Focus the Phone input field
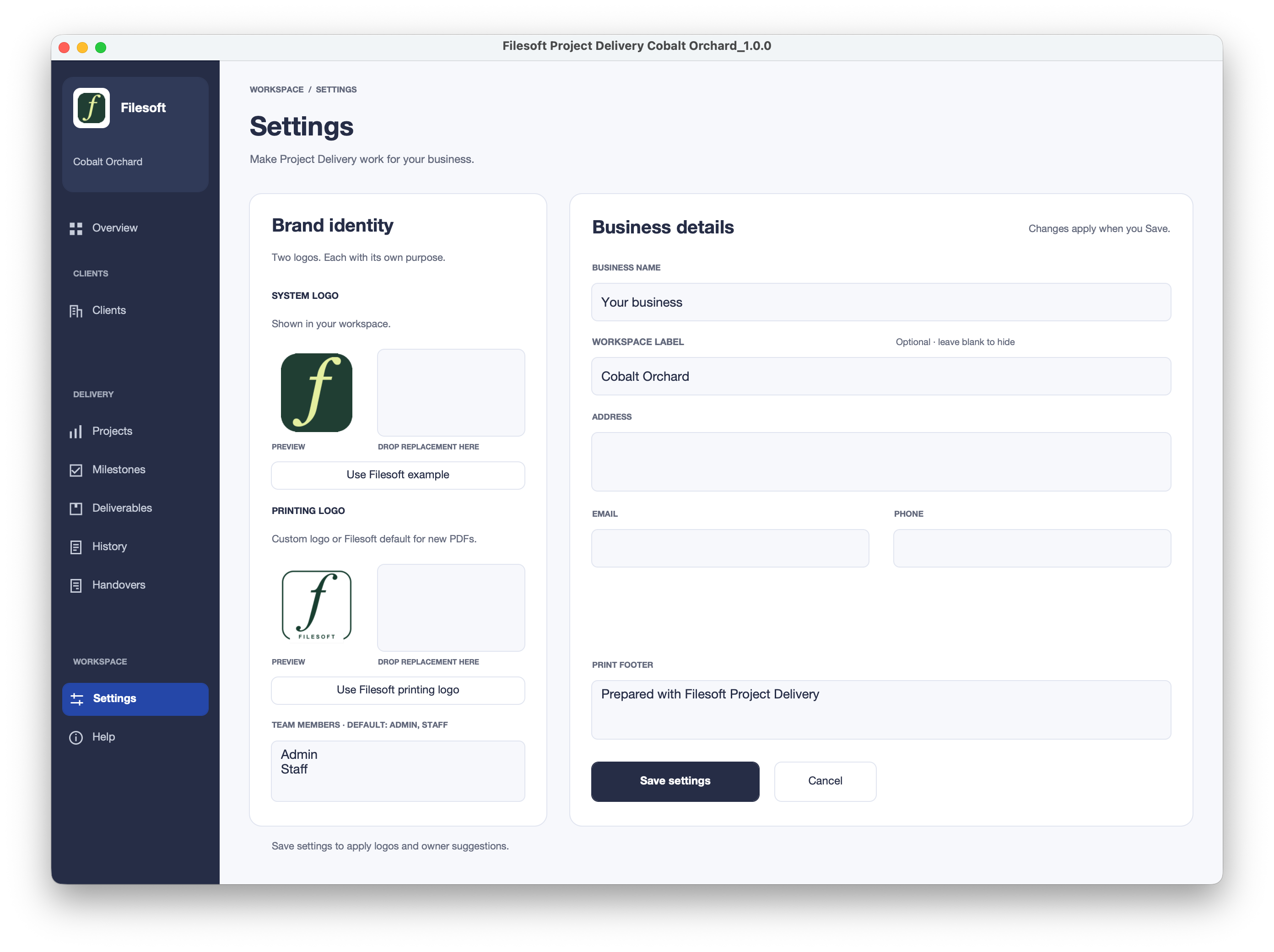The width and height of the screenshot is (1274, 952). click(1031, 548)
